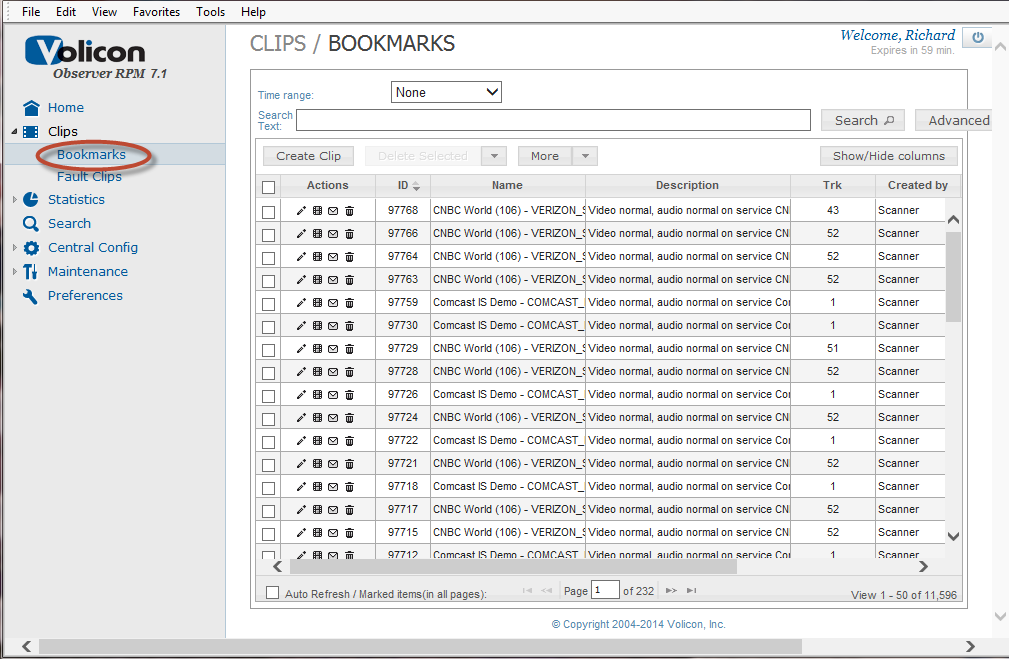Open the film strip icon for clip 97766
The image size is (1009, 659).
click(x=317, y=234)
